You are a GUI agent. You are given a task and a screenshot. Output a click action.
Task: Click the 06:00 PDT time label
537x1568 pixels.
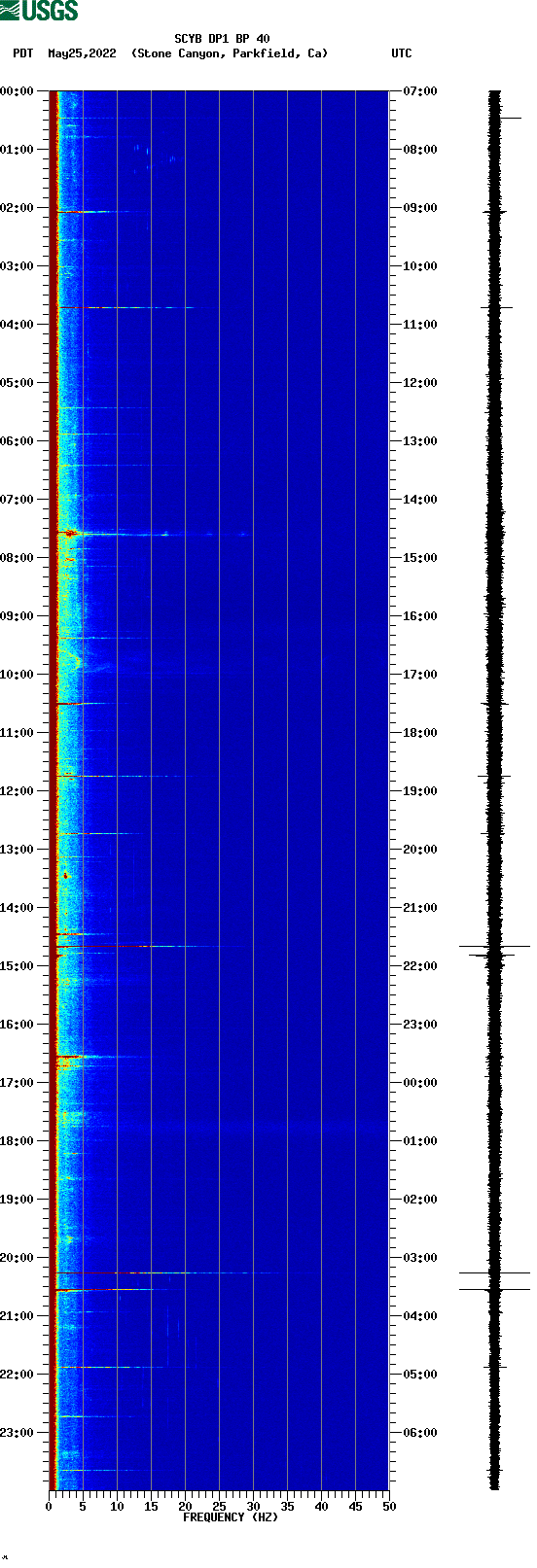coord(18,441)
